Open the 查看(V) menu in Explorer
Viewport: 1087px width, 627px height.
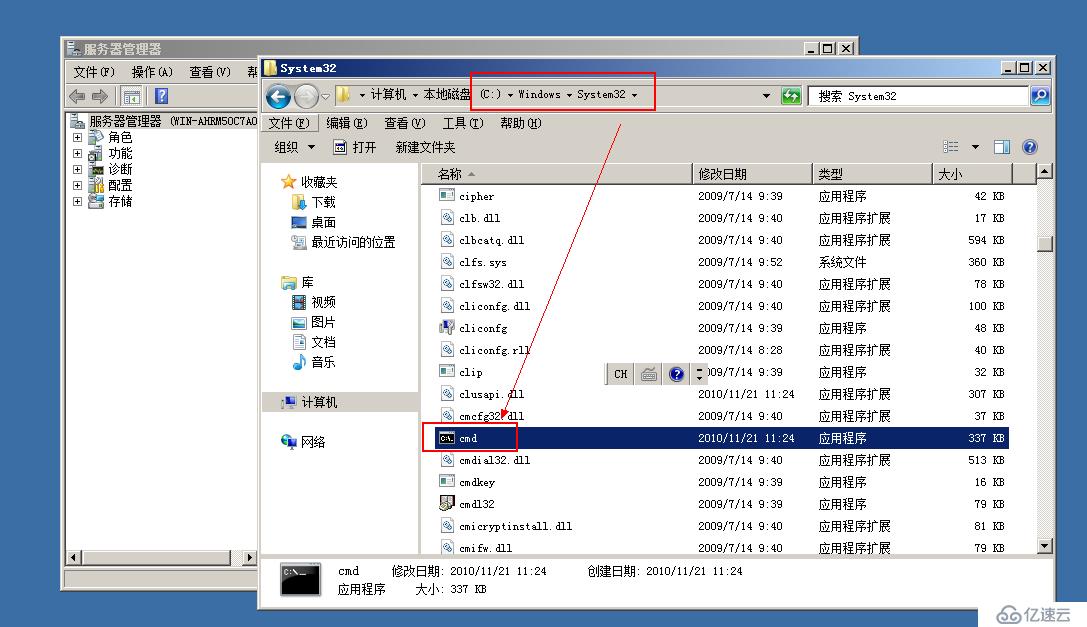point(405,123)
